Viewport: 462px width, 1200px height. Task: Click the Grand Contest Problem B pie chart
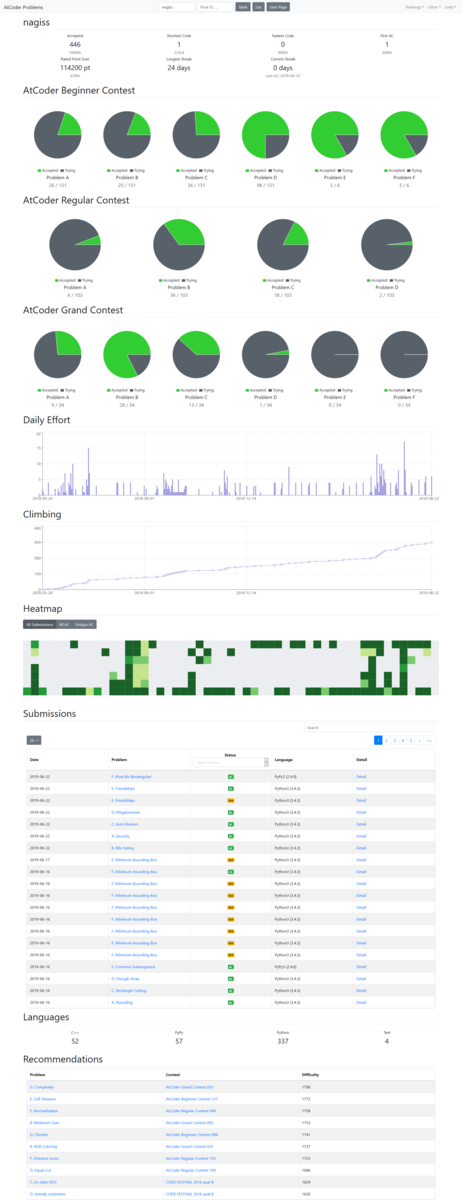pos(128,356)
